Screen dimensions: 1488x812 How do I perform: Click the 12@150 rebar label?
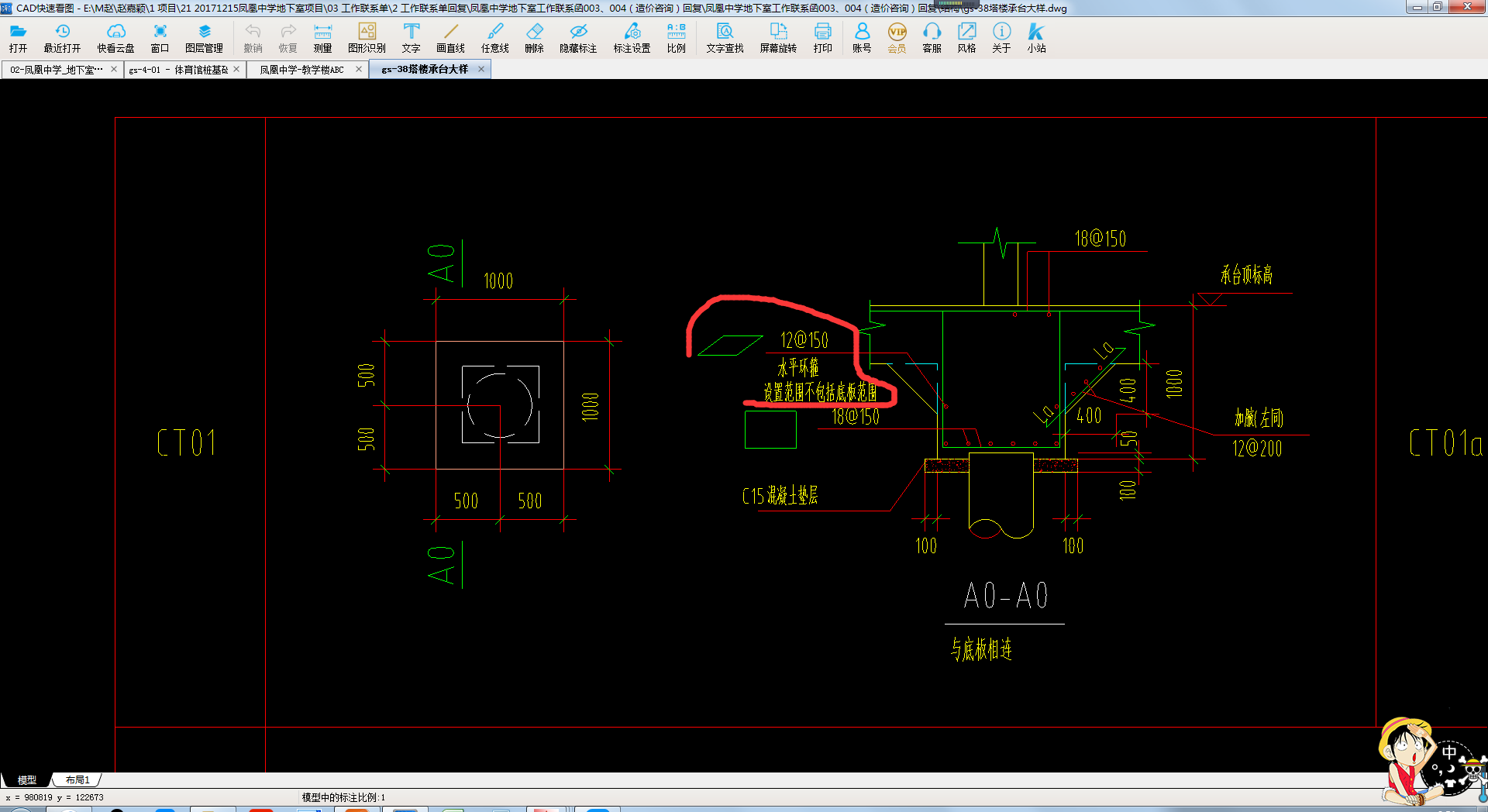(804, 340)
